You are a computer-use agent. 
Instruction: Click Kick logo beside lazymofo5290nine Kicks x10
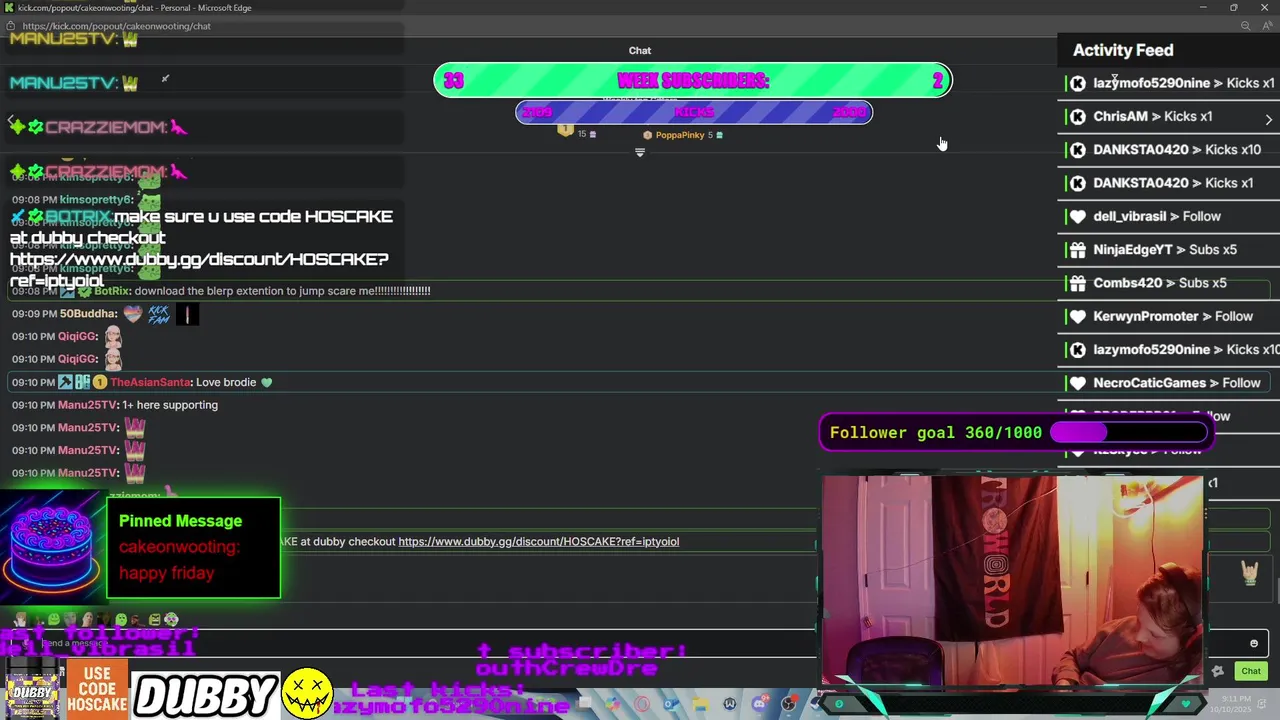coord(1077,350)
